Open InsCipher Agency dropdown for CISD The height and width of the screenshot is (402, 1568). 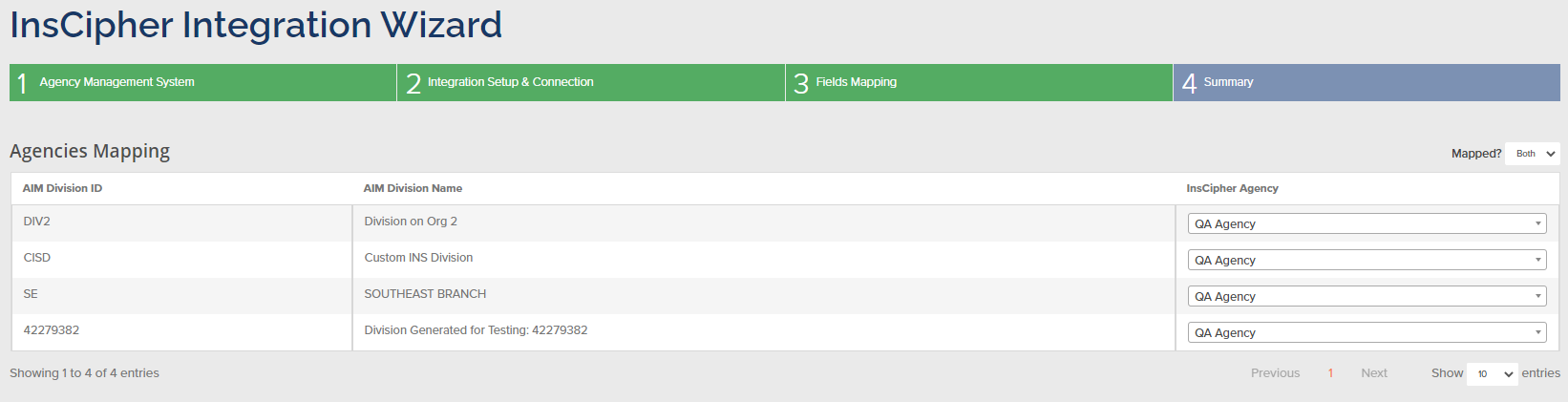tap(1367, 261)
